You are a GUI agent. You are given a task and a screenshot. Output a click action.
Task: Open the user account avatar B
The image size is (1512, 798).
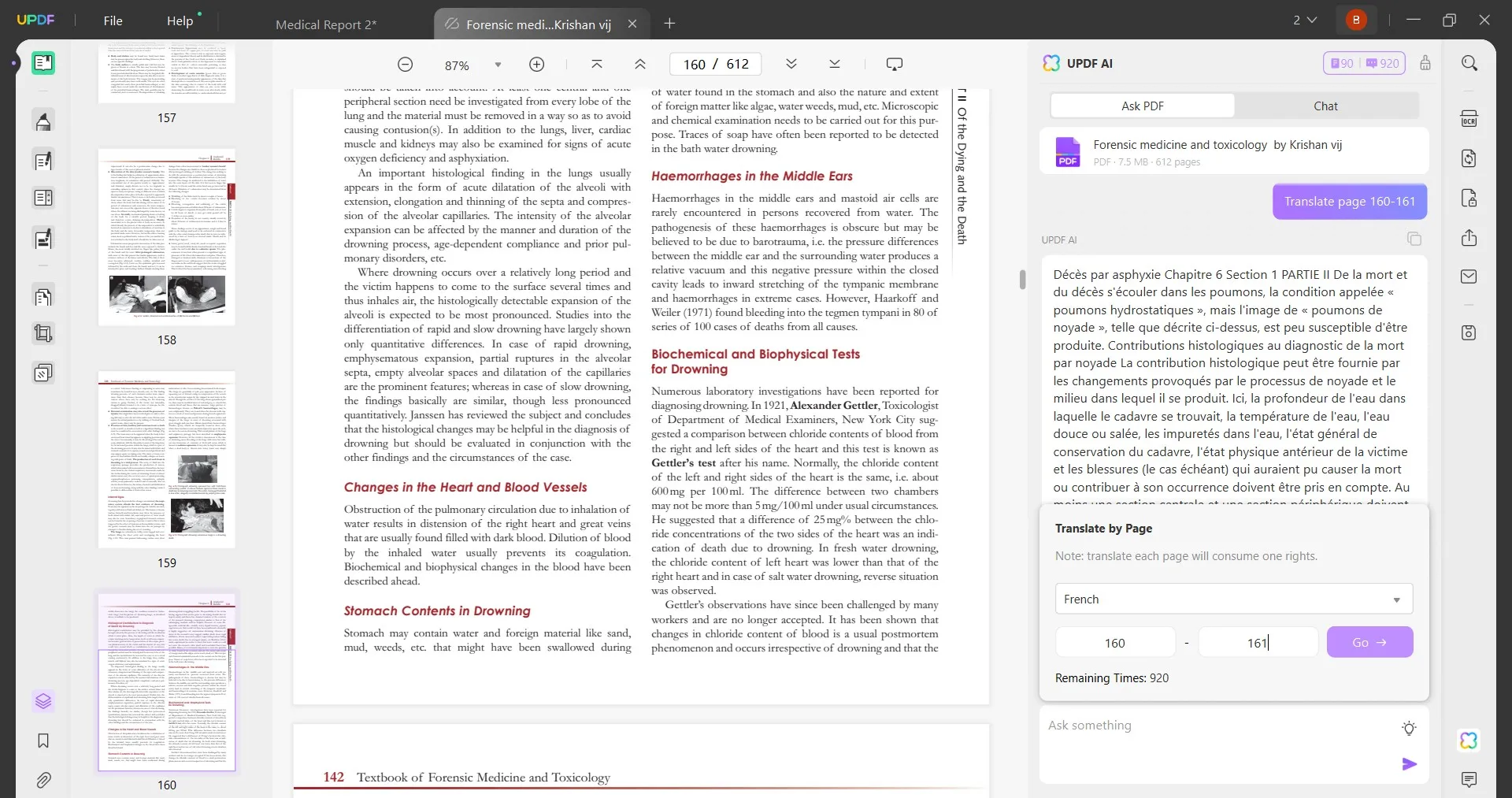click(1356, 20)
